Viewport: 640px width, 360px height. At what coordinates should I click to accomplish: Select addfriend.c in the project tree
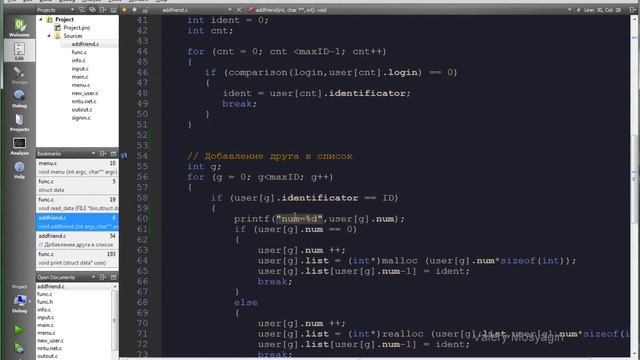click(85, 44)
